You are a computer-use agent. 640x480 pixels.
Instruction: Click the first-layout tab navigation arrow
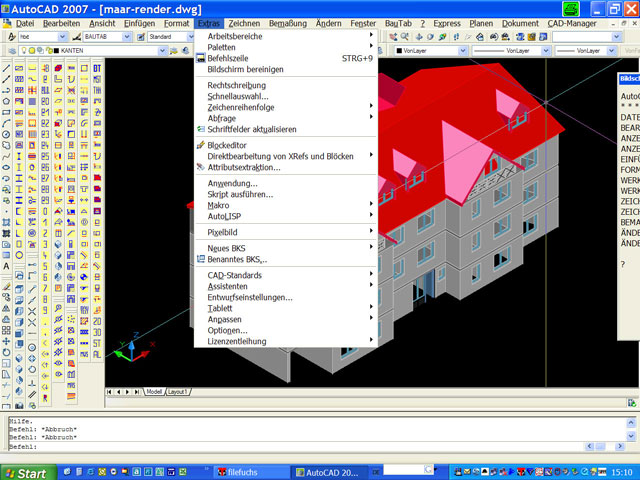click(109, 392)
